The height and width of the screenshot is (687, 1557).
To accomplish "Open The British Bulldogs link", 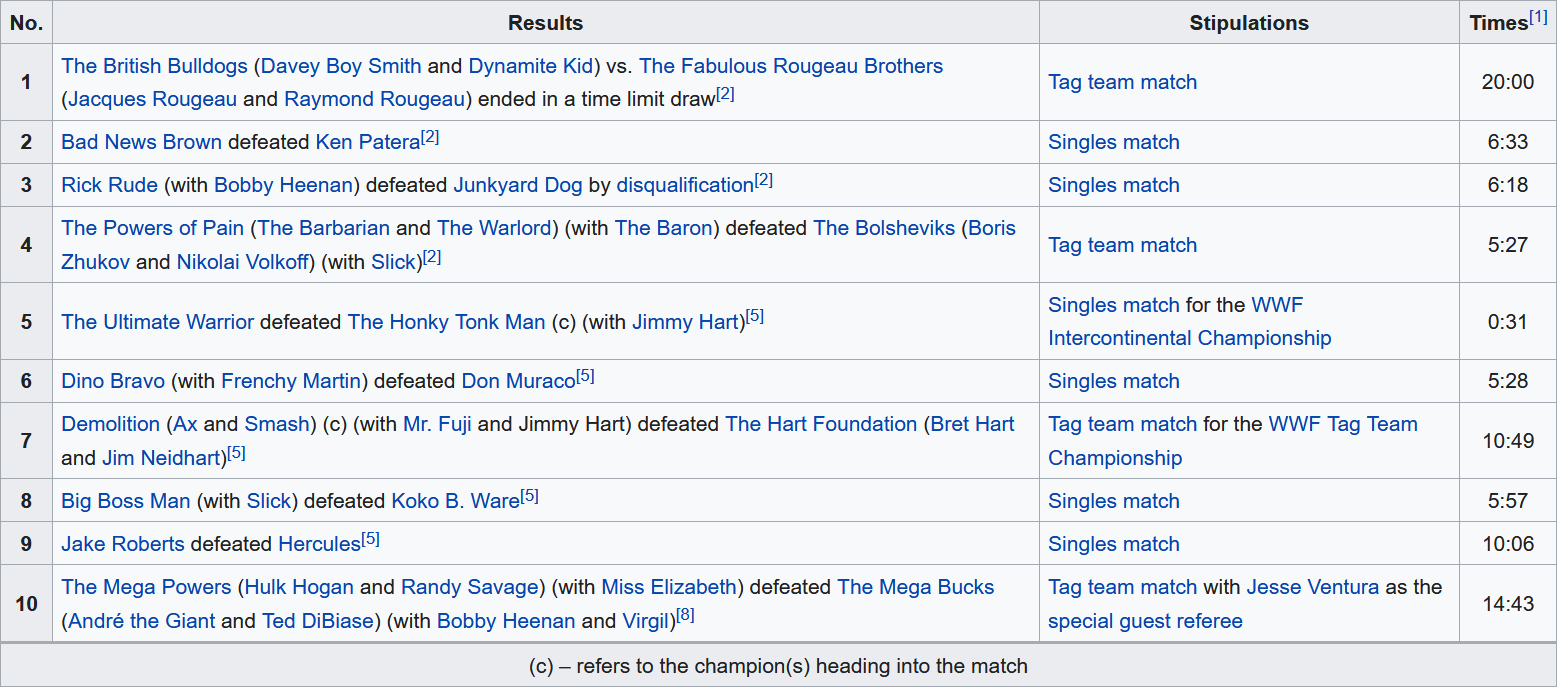I will 154,66.
